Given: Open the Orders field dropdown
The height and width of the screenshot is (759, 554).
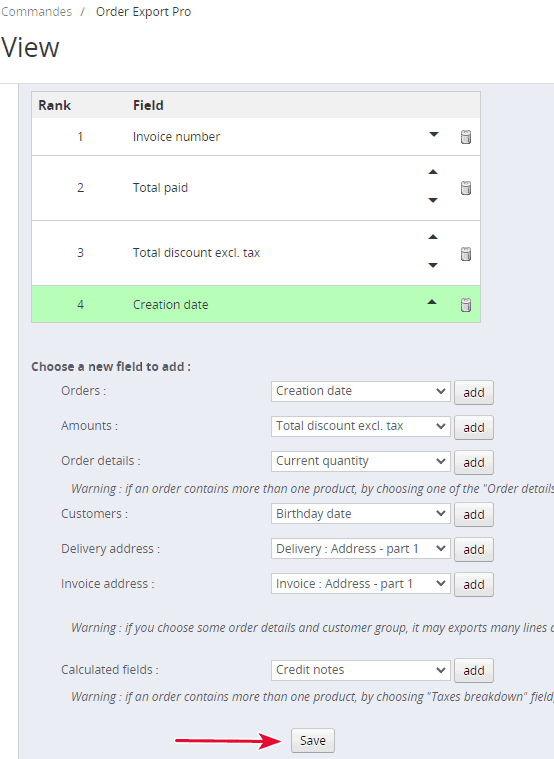Looking at the screenshot, I should pos(361,391).
